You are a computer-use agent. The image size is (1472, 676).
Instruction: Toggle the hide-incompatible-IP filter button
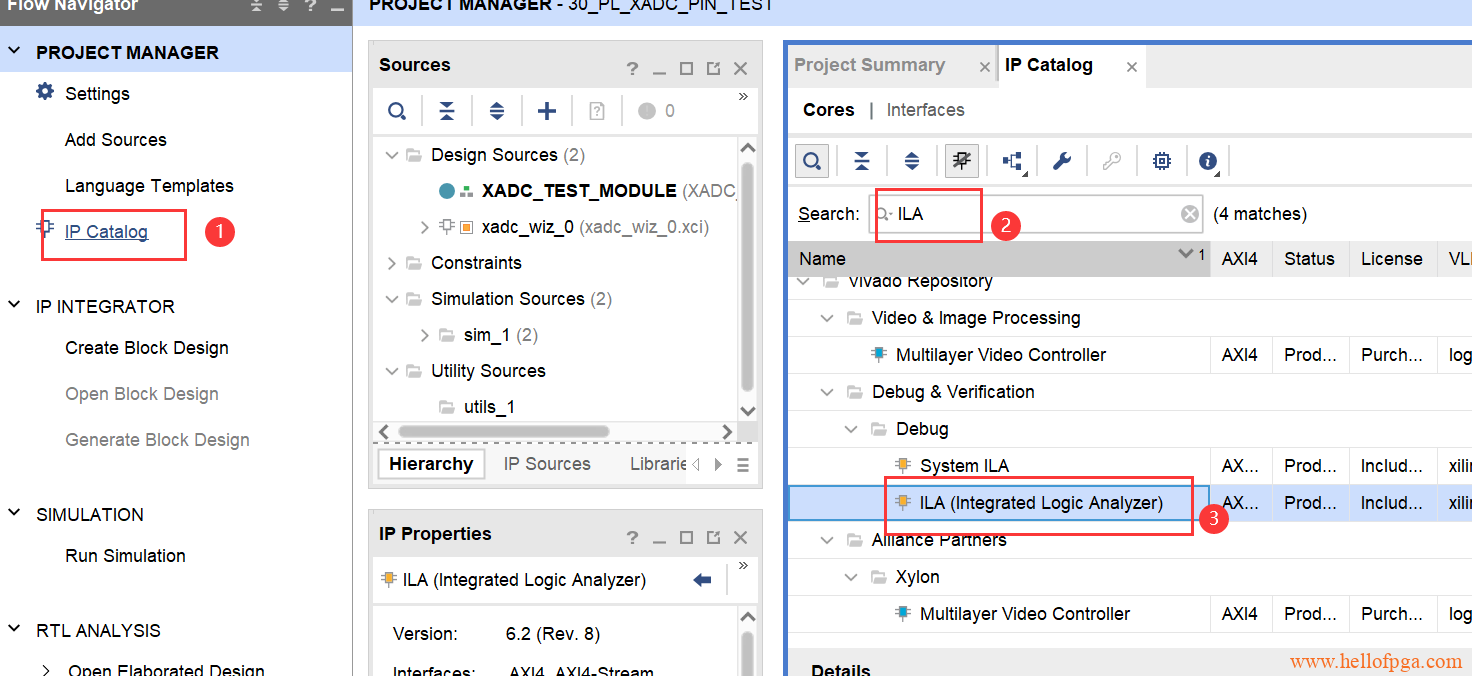962,161
